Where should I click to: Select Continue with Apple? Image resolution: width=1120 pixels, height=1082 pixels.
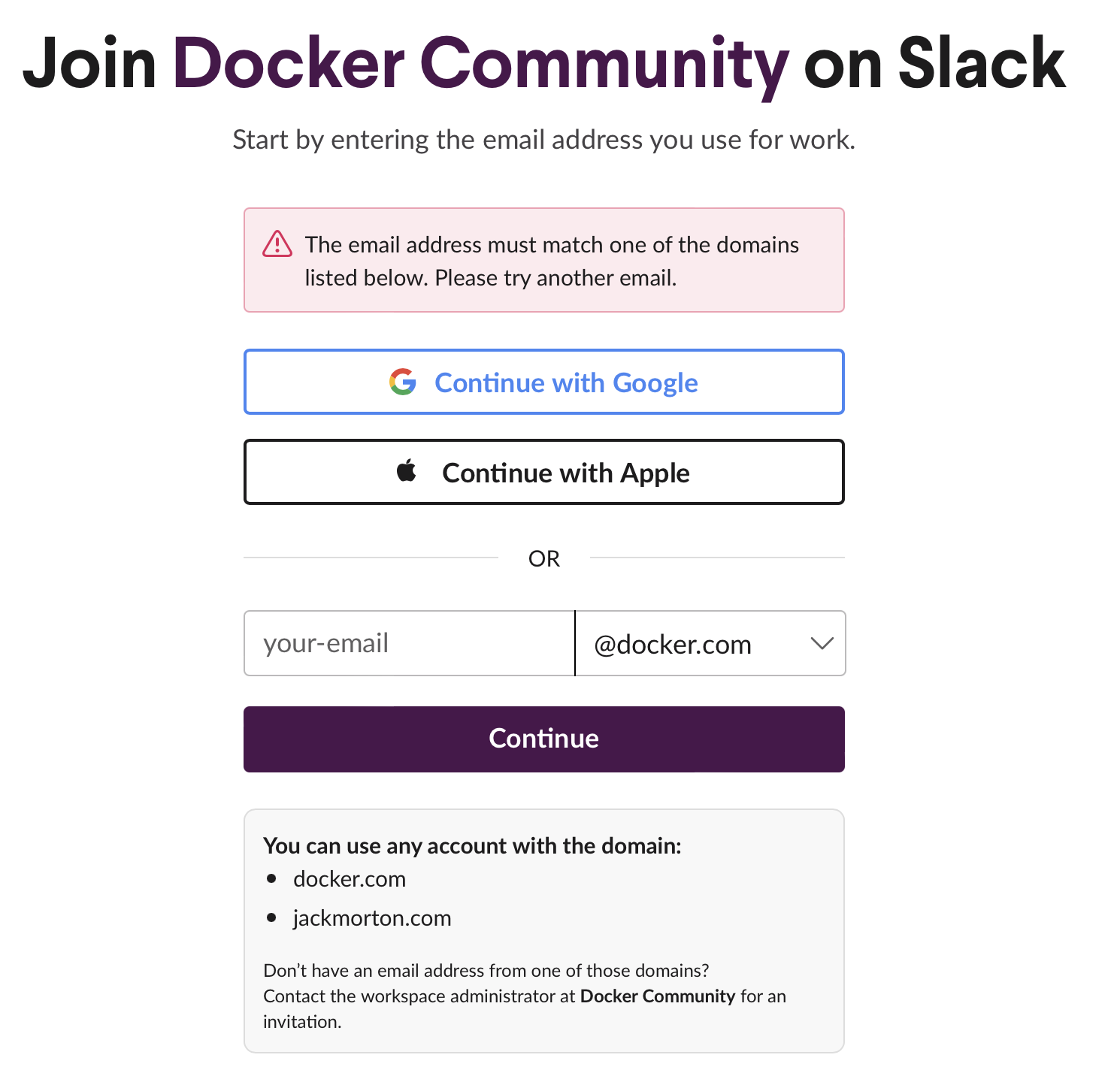(543, 472)
